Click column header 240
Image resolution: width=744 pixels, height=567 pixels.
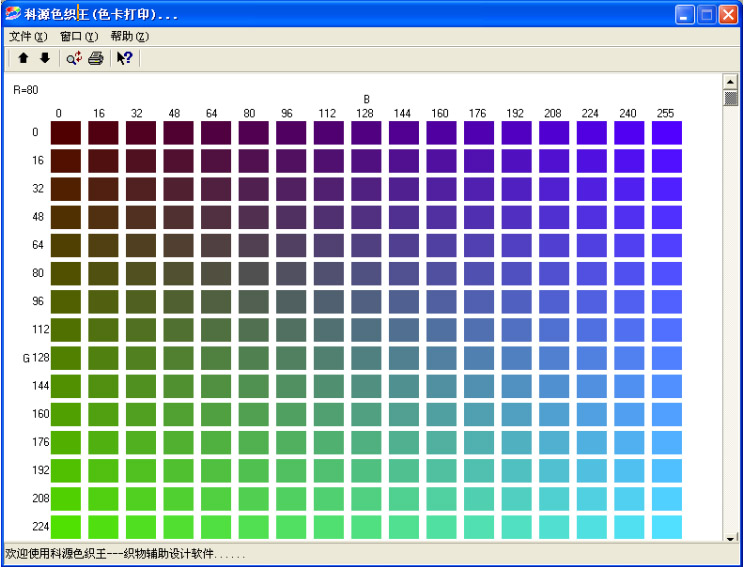point(628,113)
